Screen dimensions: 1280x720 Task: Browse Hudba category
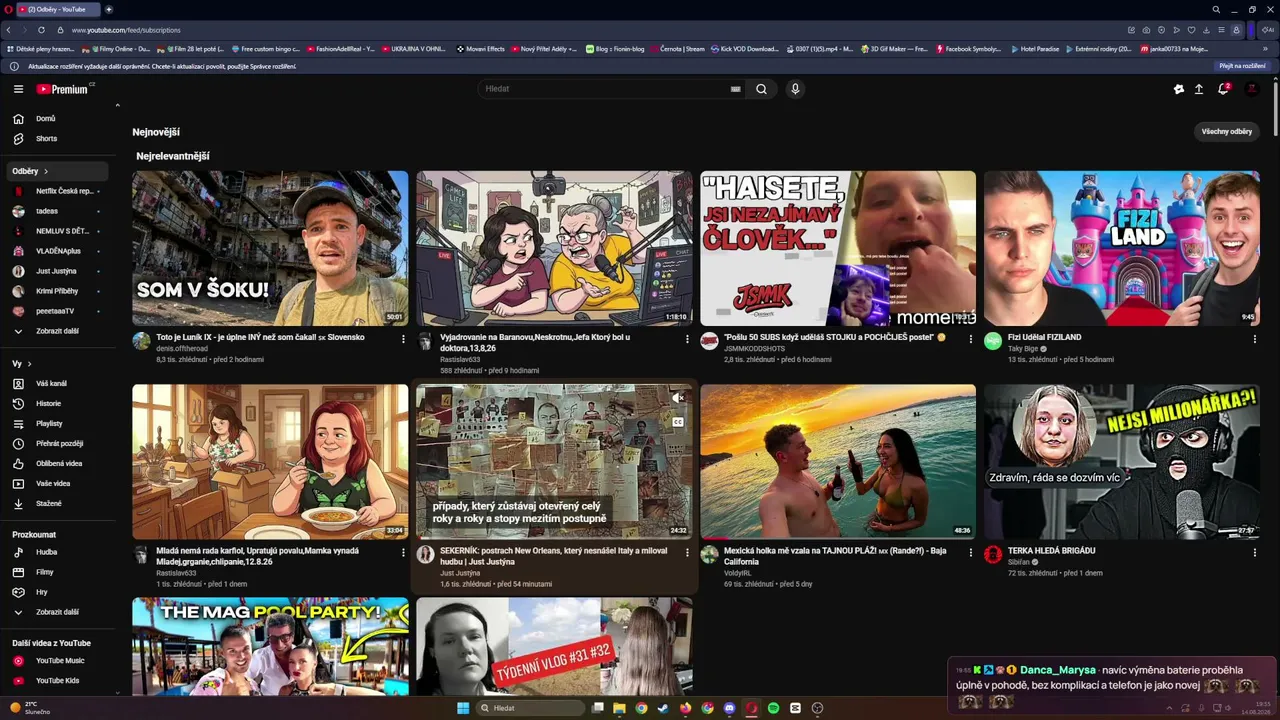point(58,552)
